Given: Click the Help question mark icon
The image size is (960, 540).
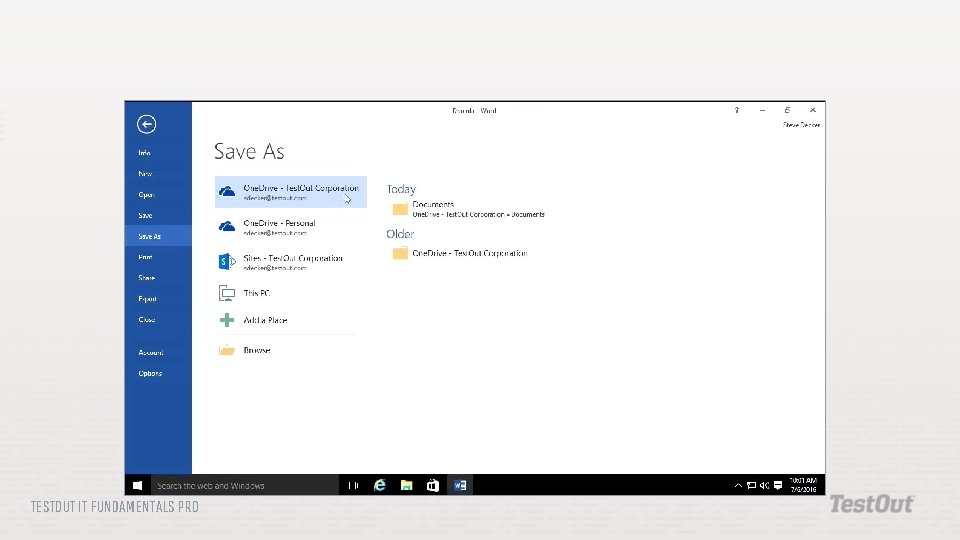Looking at the screenshot, I should (x=737, y=110).
